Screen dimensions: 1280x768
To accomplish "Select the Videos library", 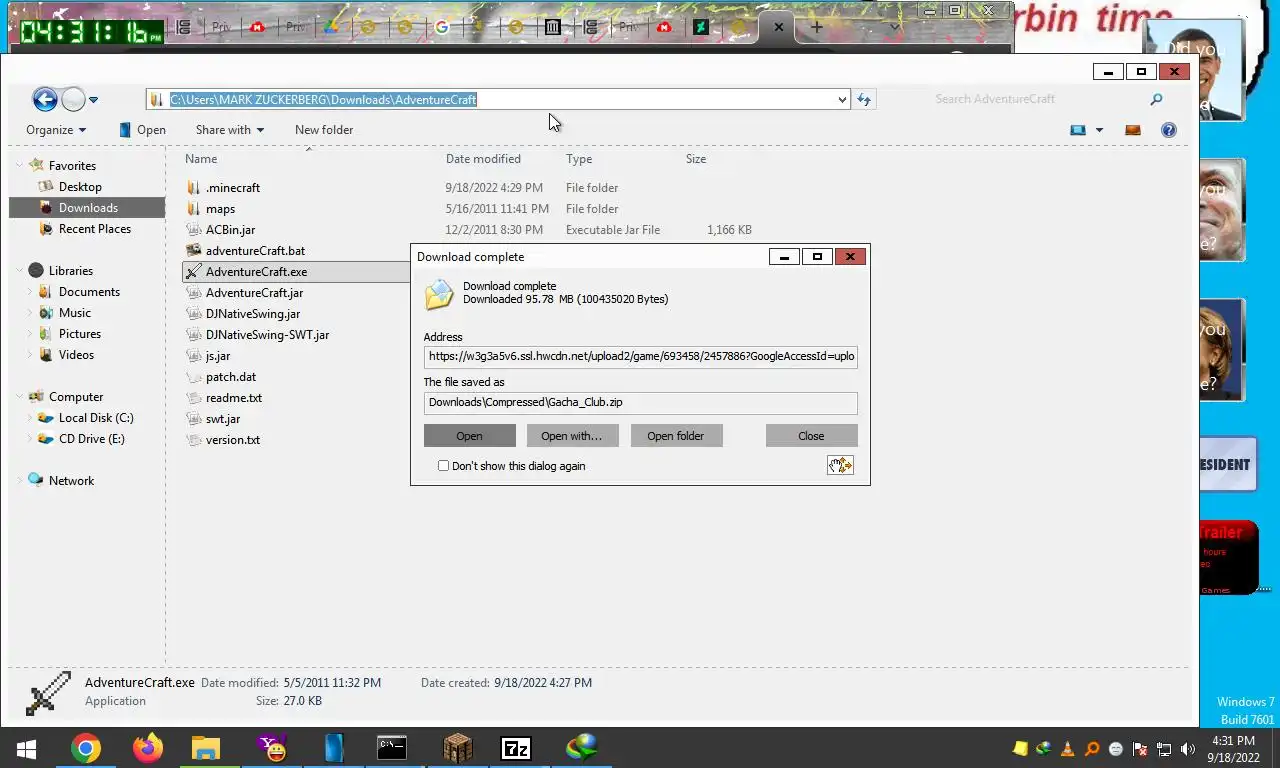I will [76, 355].
